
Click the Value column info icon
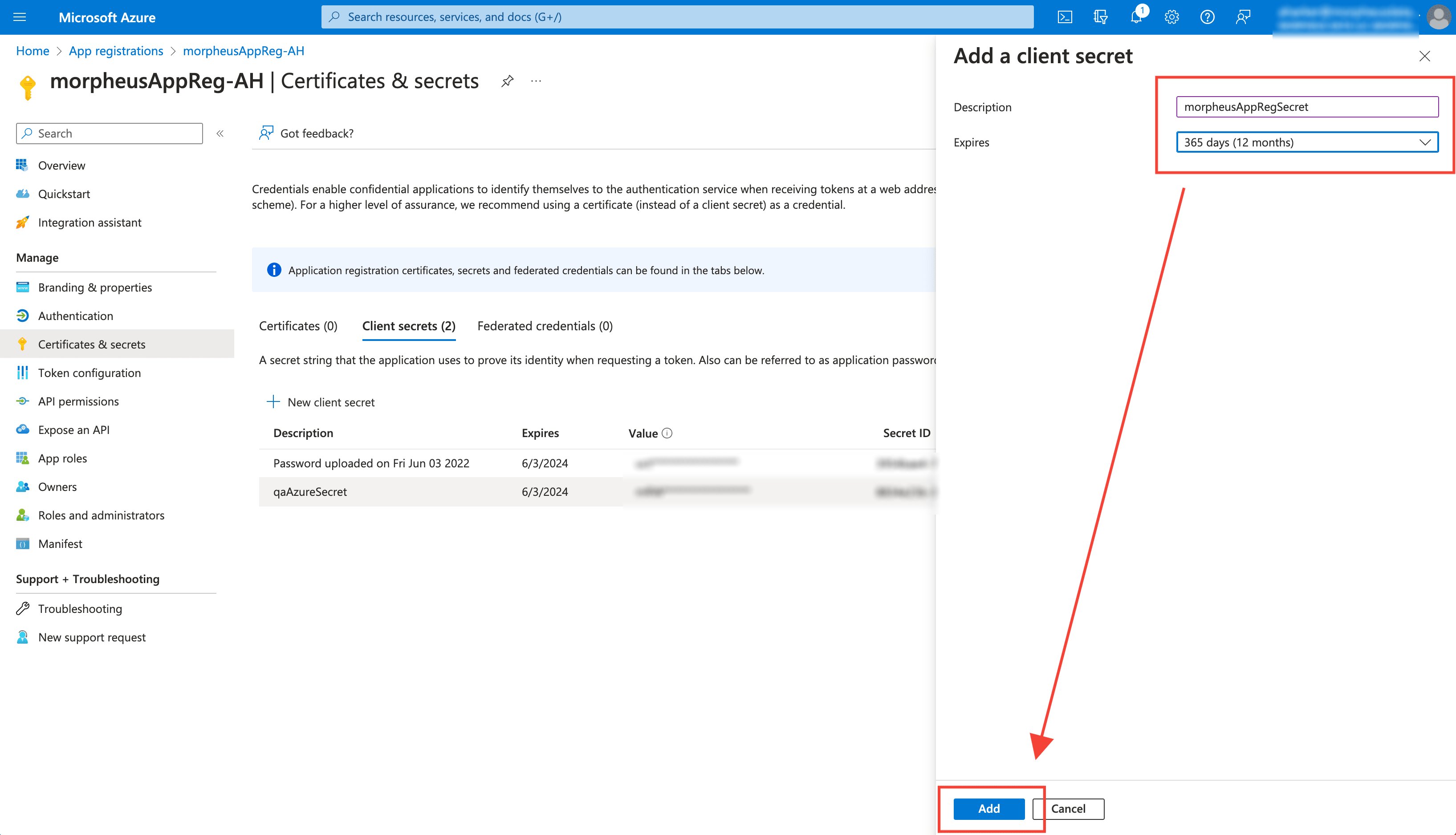[x=667, y=434]
